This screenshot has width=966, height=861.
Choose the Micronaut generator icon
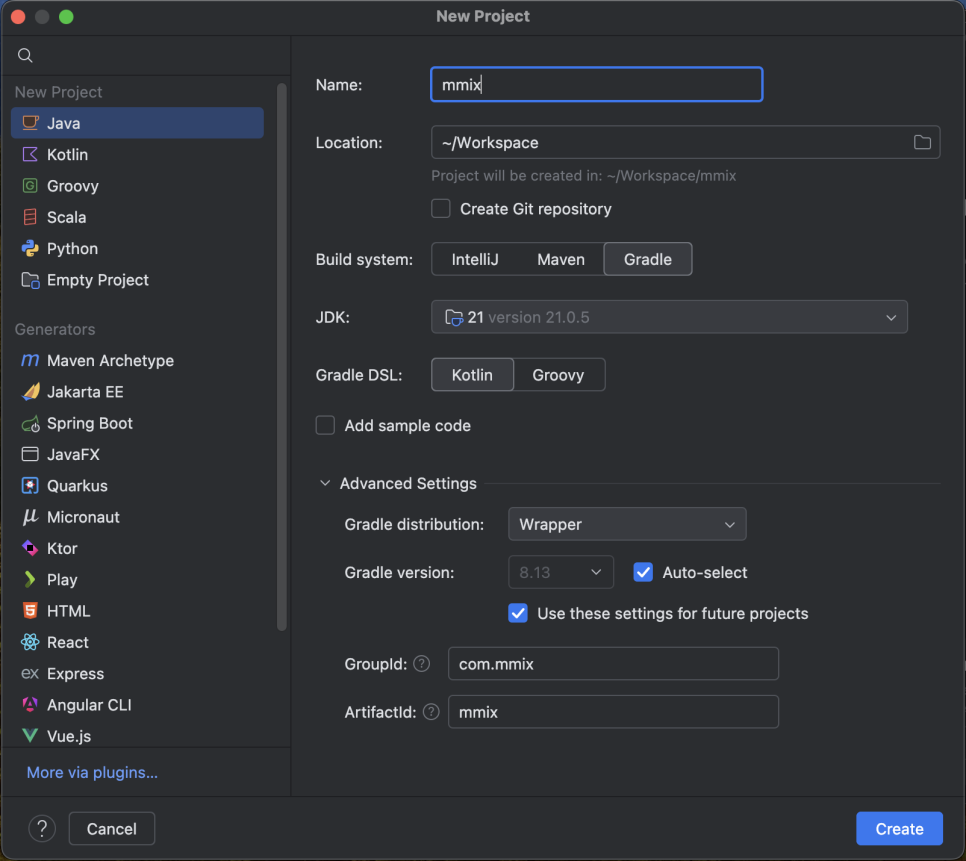(30, 517)
